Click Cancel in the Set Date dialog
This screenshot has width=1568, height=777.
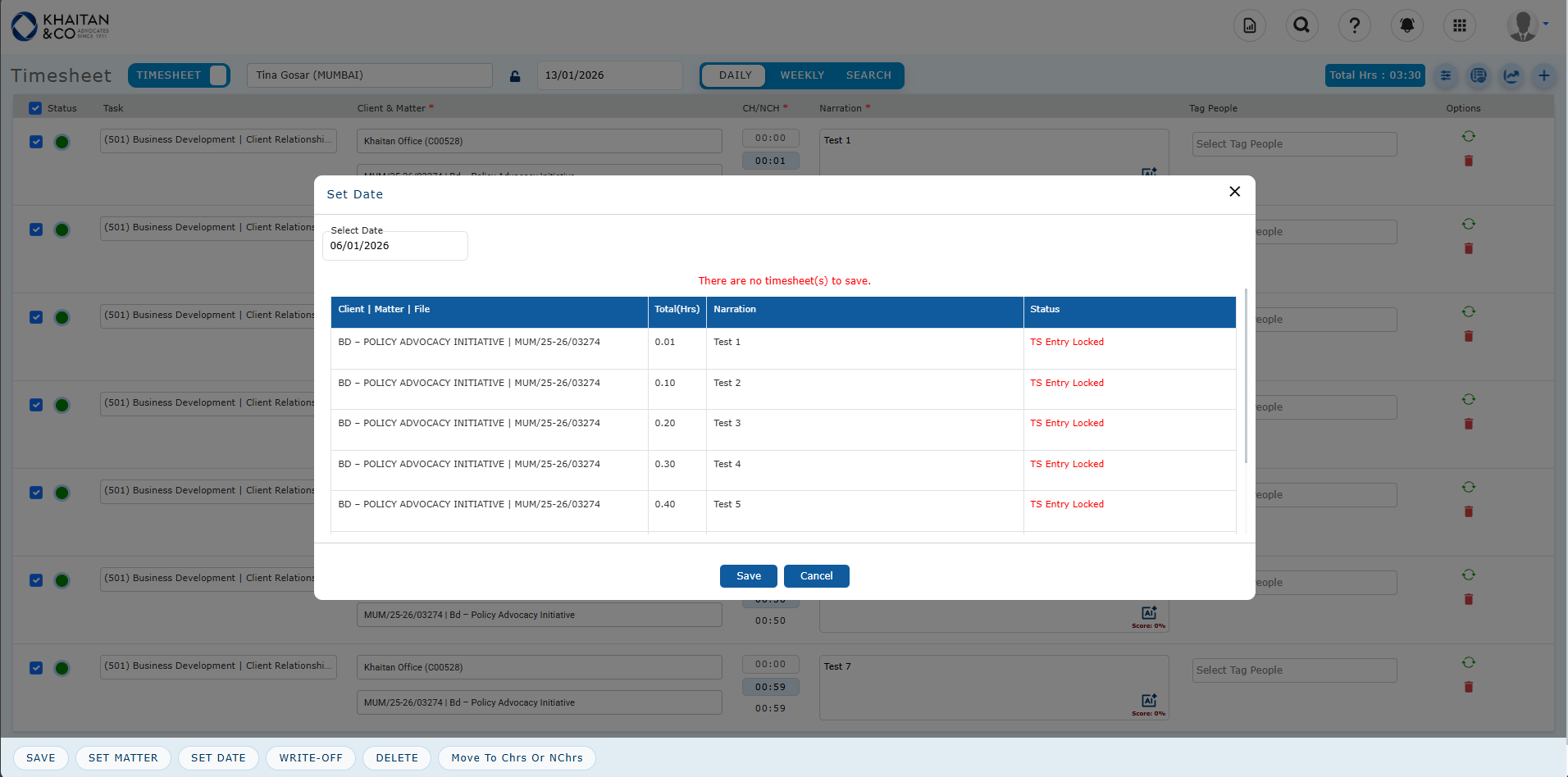pos(816,576)
